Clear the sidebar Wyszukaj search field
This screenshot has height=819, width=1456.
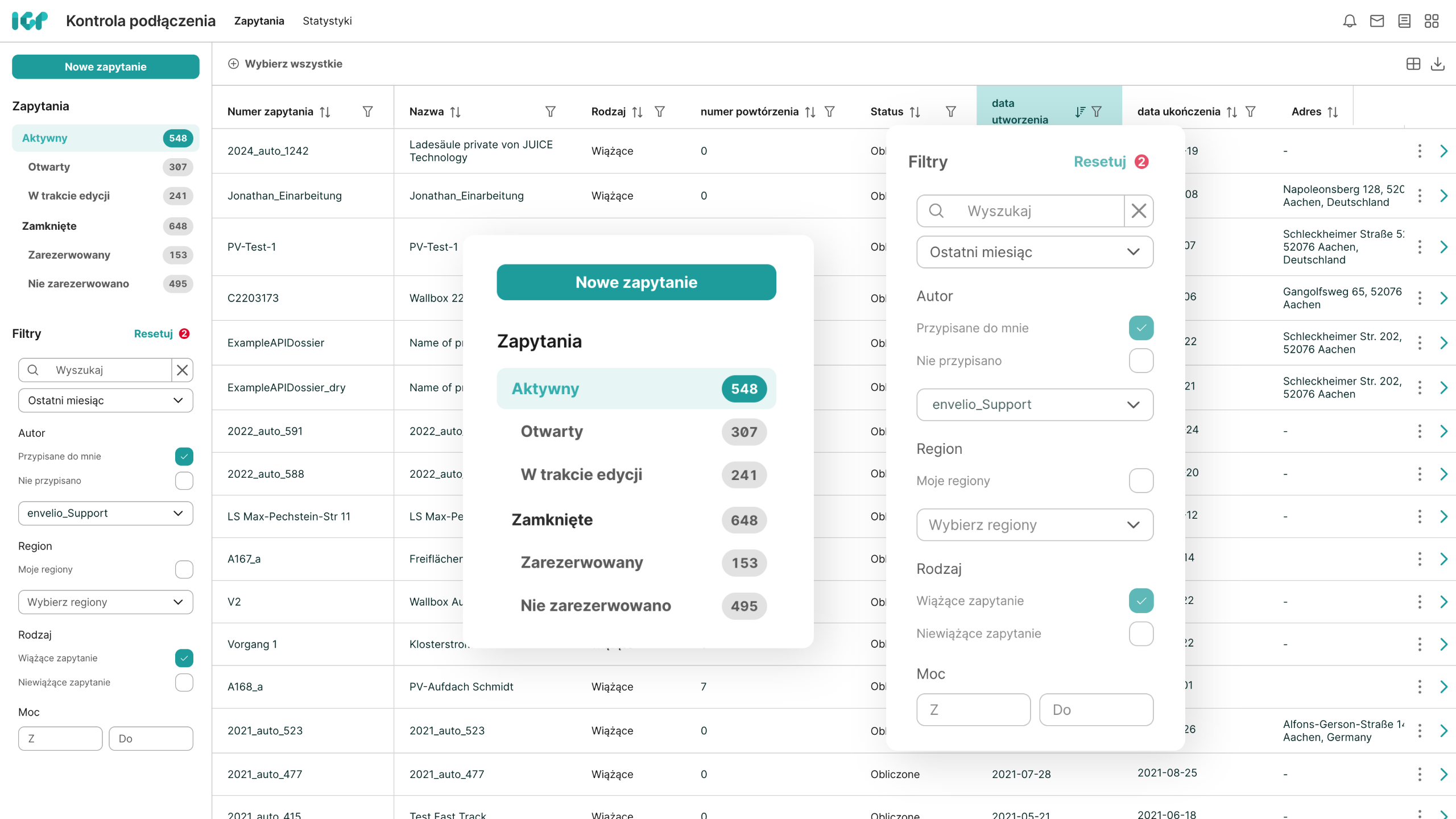click(x=182, y=370)
